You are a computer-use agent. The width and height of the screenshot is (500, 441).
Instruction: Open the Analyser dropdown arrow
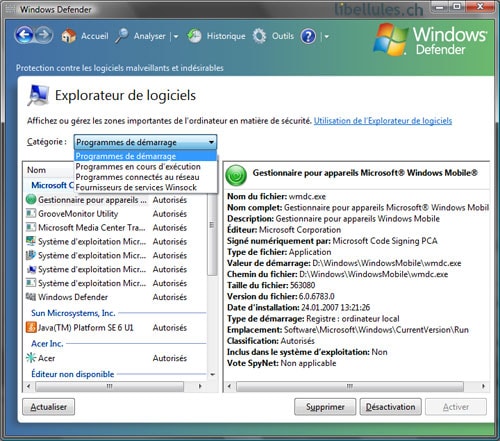(x=176, y=36)
